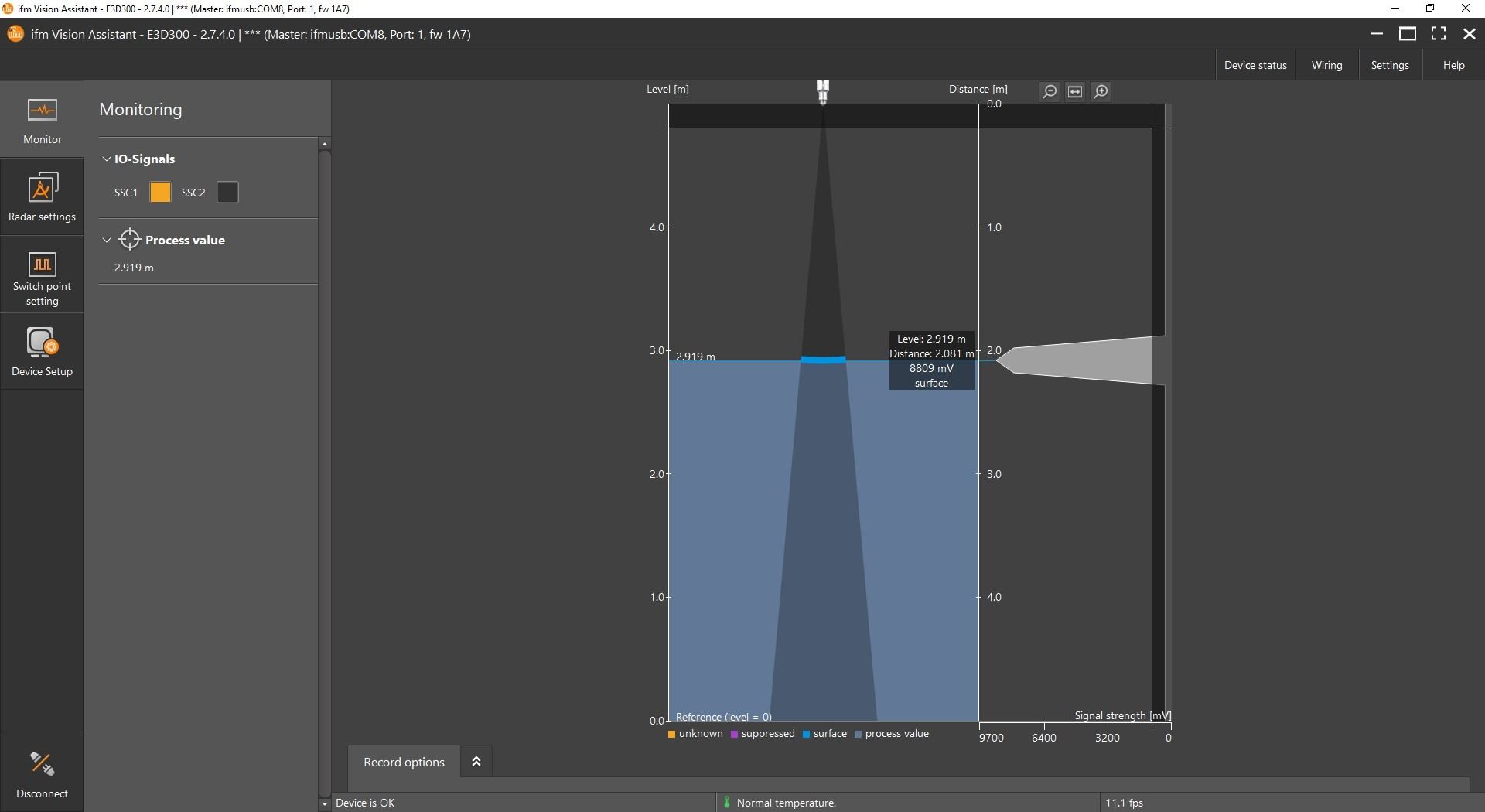The height and width of the screenshot is (812, 1485).
Task: Zoom out the level chart
Action: pyautogui.click(x=1050, y=91)
